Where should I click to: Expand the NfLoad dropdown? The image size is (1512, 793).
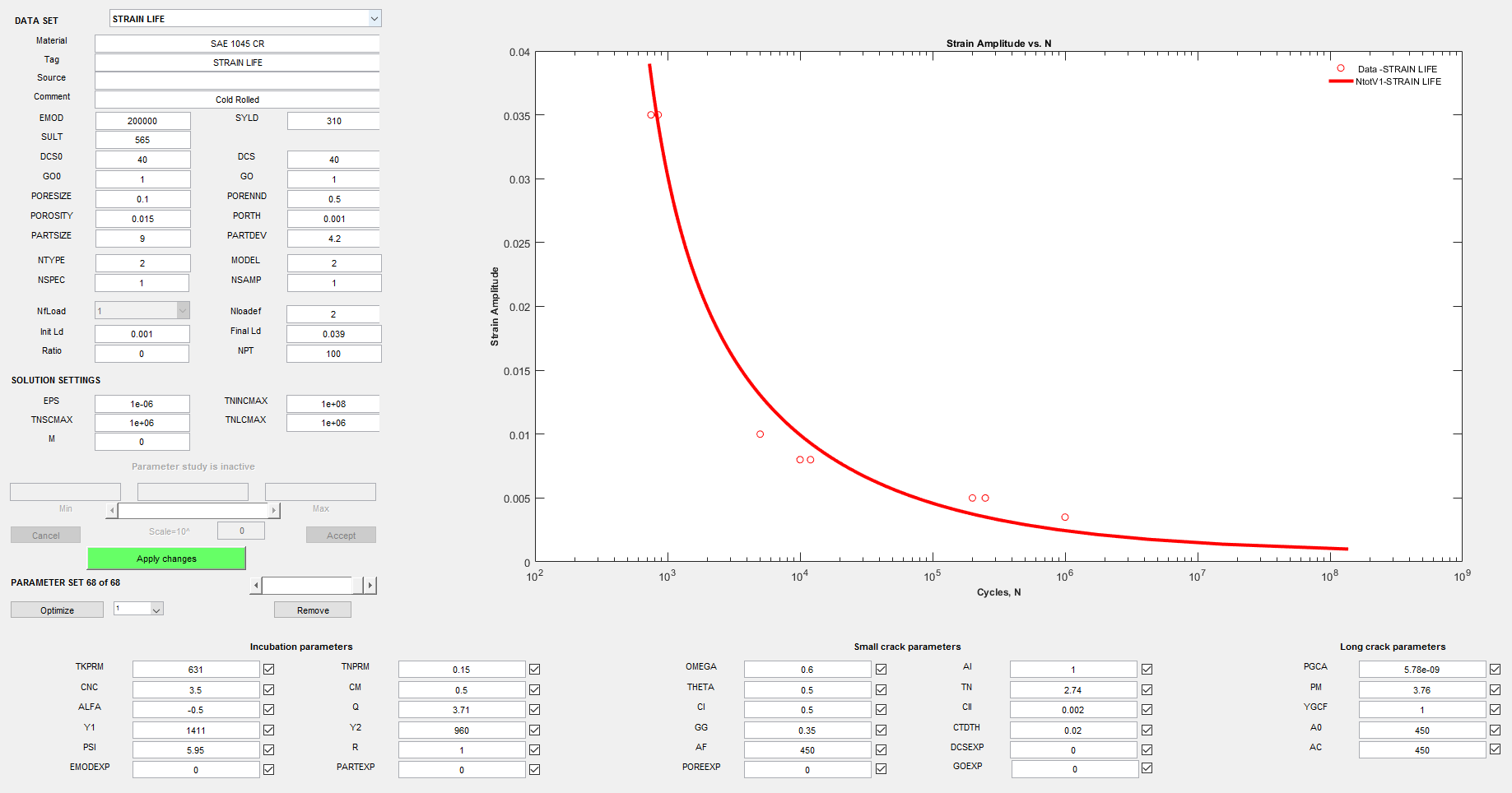183,311
